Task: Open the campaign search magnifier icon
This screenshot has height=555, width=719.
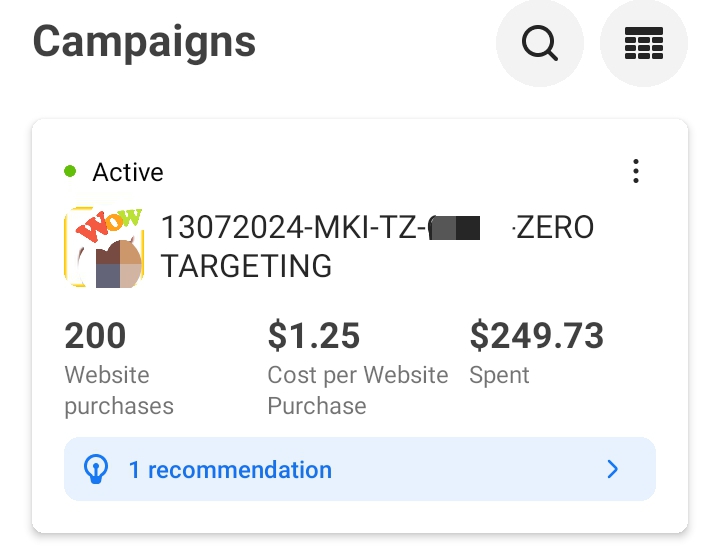Action: 540,43
